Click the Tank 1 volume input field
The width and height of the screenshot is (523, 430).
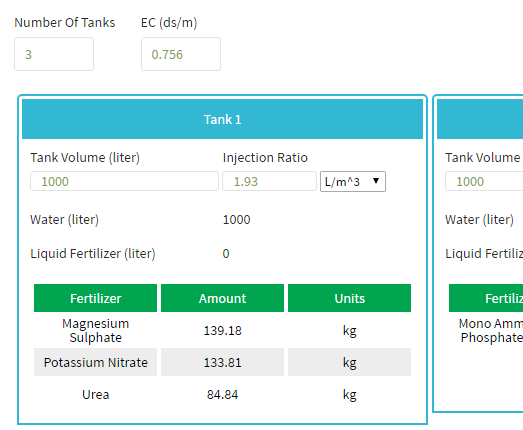124,181
